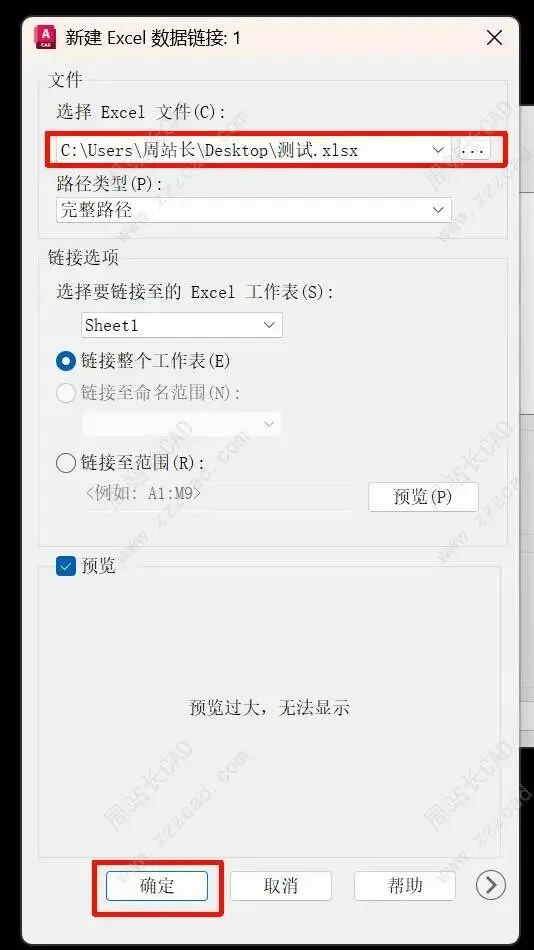This screenshot has width=534, height=950.
Task: Select the 链接至命名范围 radio button
Action: [65, 393]
